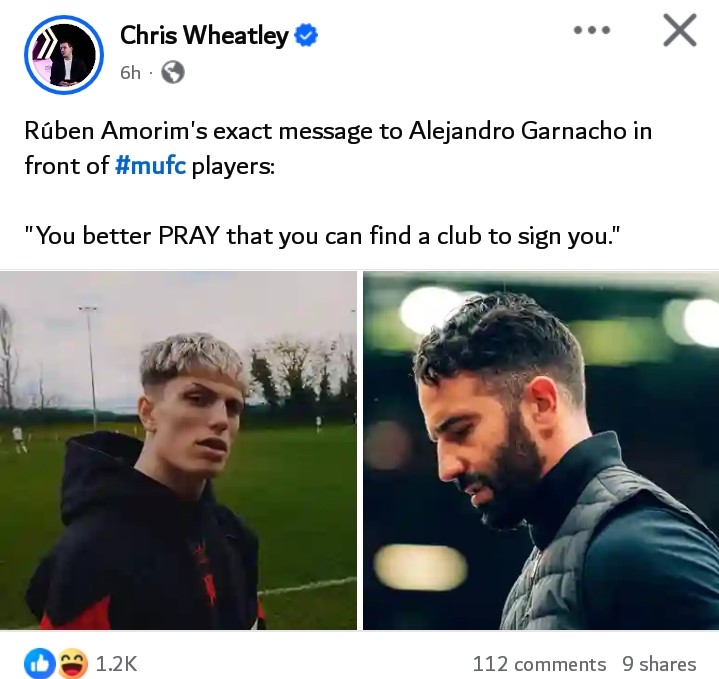The height and width of the screenshot is (679, 719).
Task: Click the post text about Rúben Amorim
Action: [x=338, y=148]
